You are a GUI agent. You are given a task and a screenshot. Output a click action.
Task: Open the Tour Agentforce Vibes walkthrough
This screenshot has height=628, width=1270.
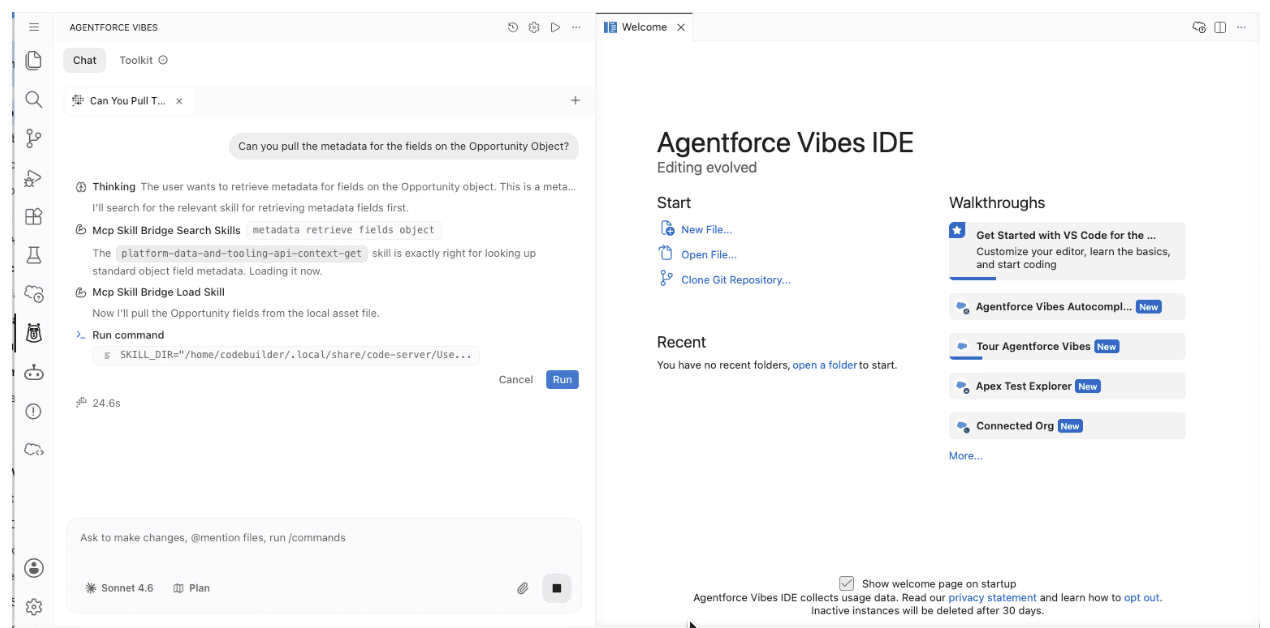pyautogui.click(x=1067, y=346)
